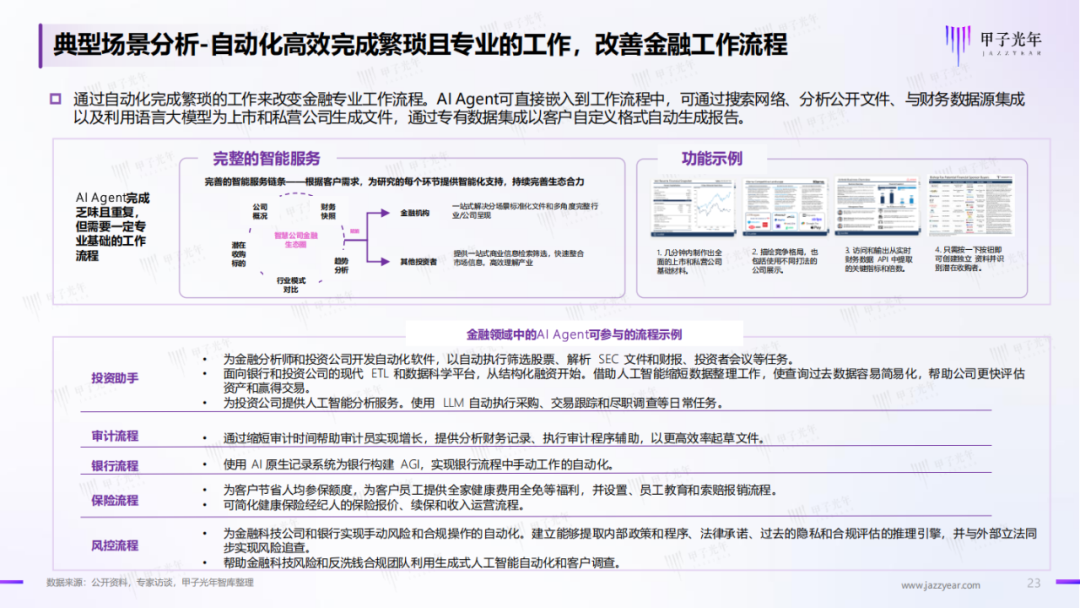Click the purple arrow pointing to 其他投资者
This screenshot has height=608, width=1080.
[379, 261]
